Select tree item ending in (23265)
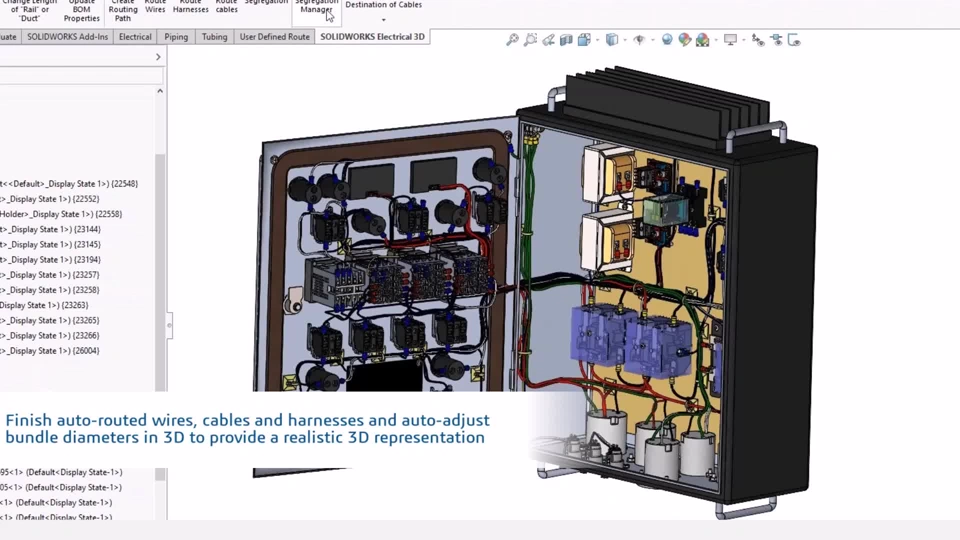Viewport: 960px width, 540px height. click(50, 320)
